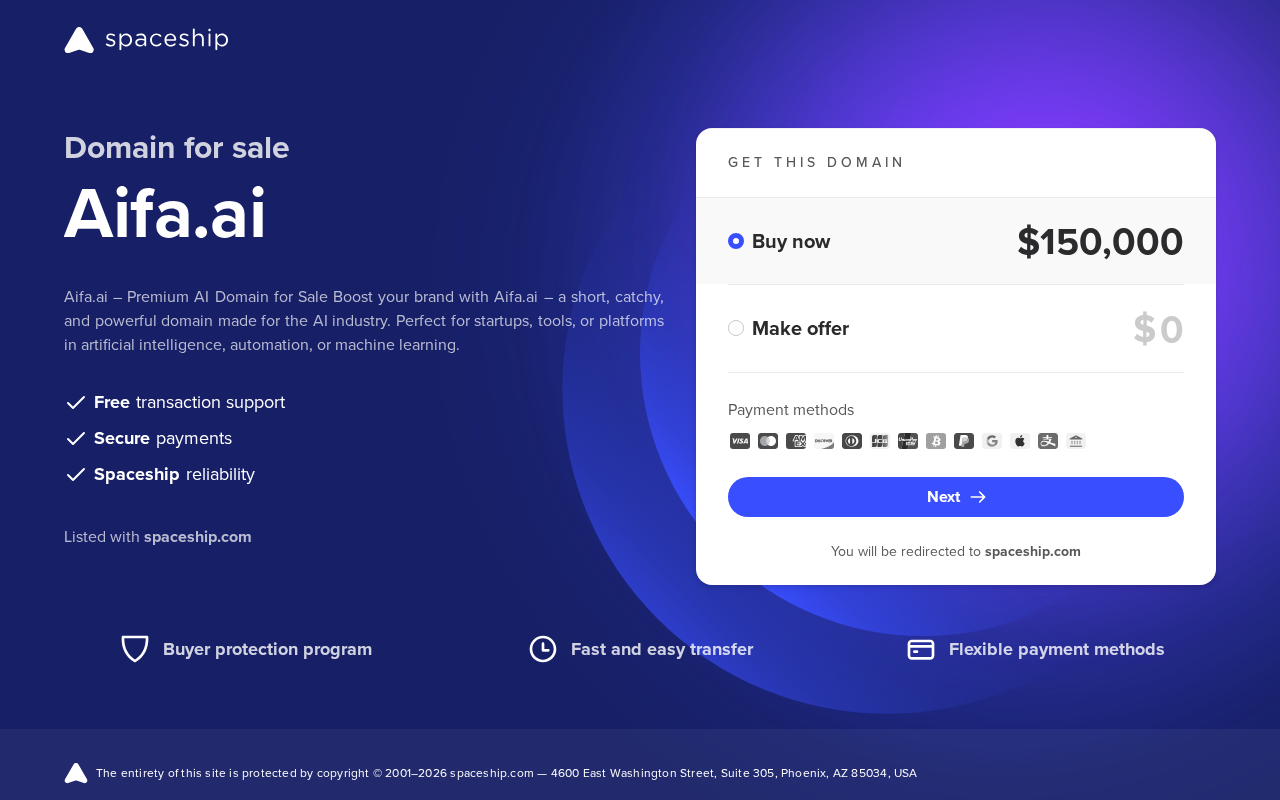1280x800 pixels.
Task: Click the Alipay payment icon
Action: (1048, 441)
